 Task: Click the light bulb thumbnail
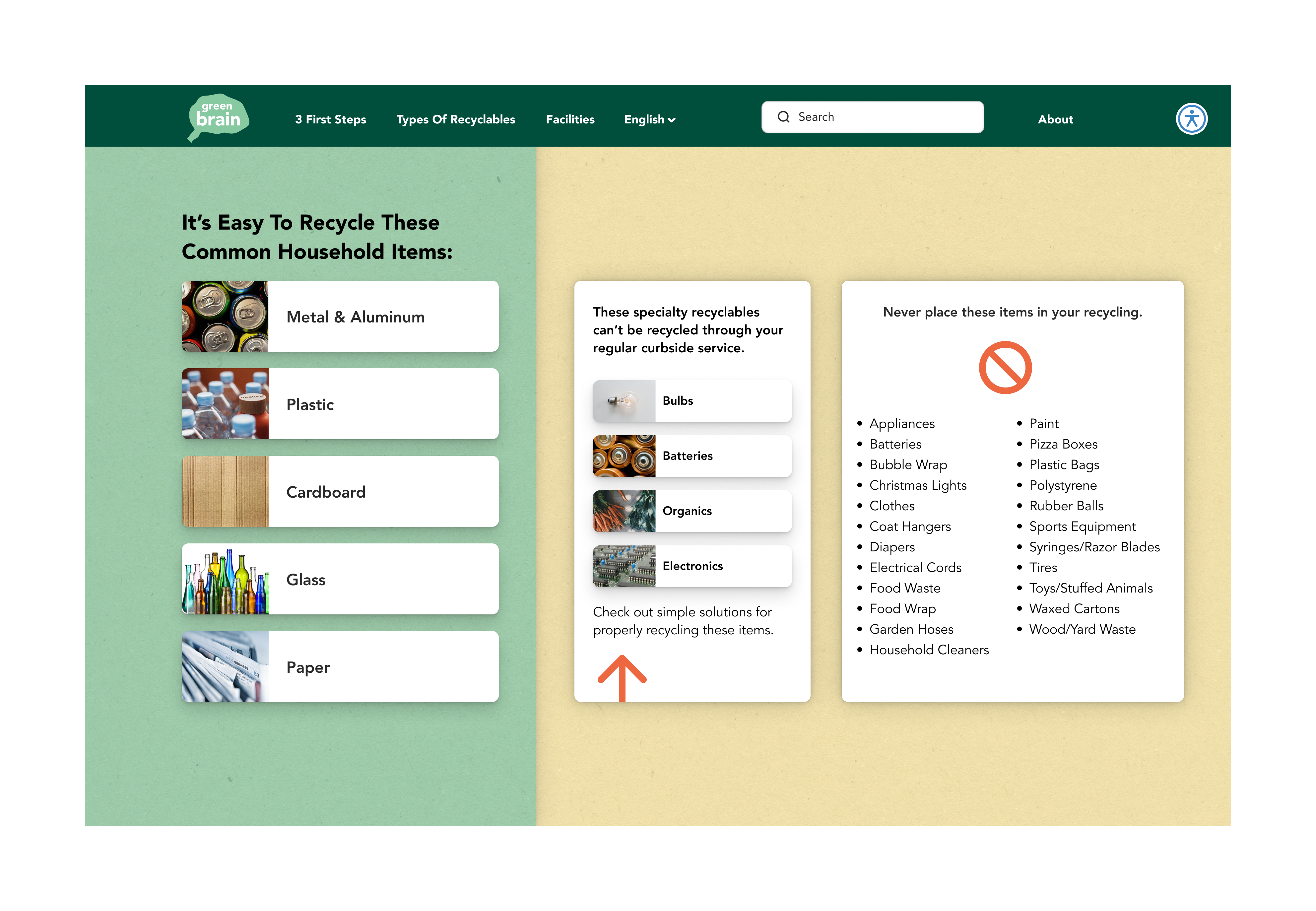624,401
